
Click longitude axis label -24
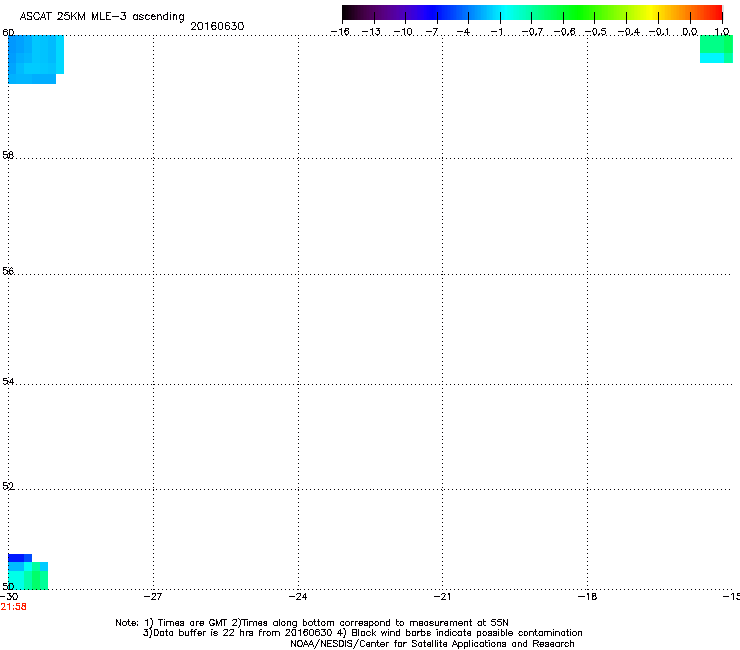tap(298, 597)
